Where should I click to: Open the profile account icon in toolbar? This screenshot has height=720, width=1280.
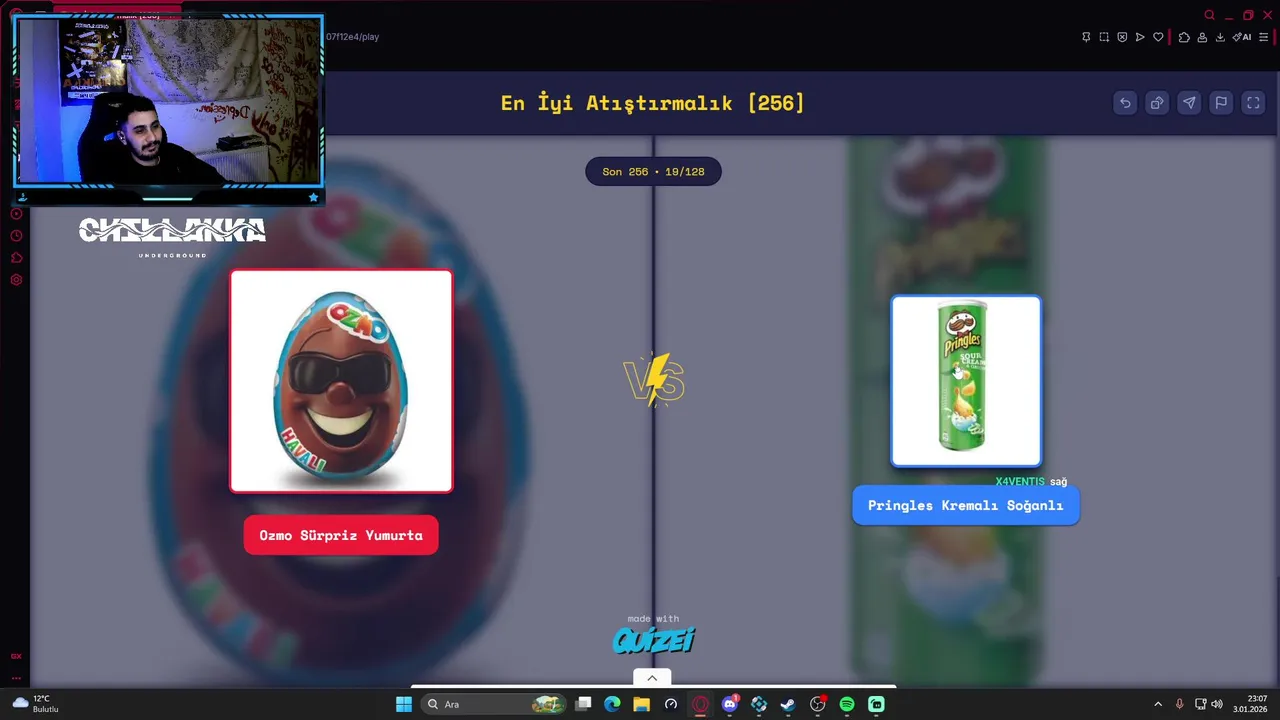(1202, 37)
